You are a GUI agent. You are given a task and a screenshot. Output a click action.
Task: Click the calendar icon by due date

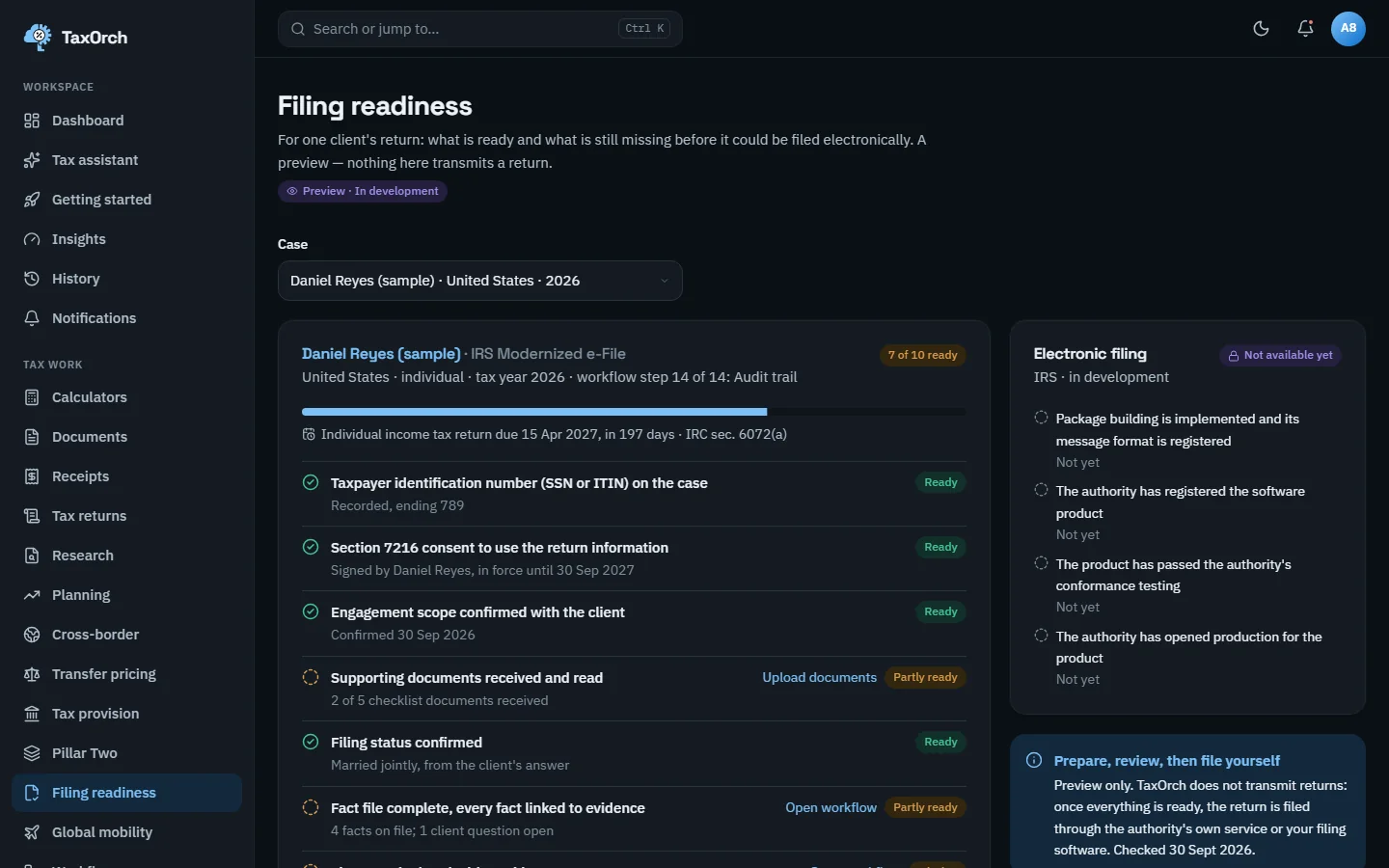click(309, 434)
